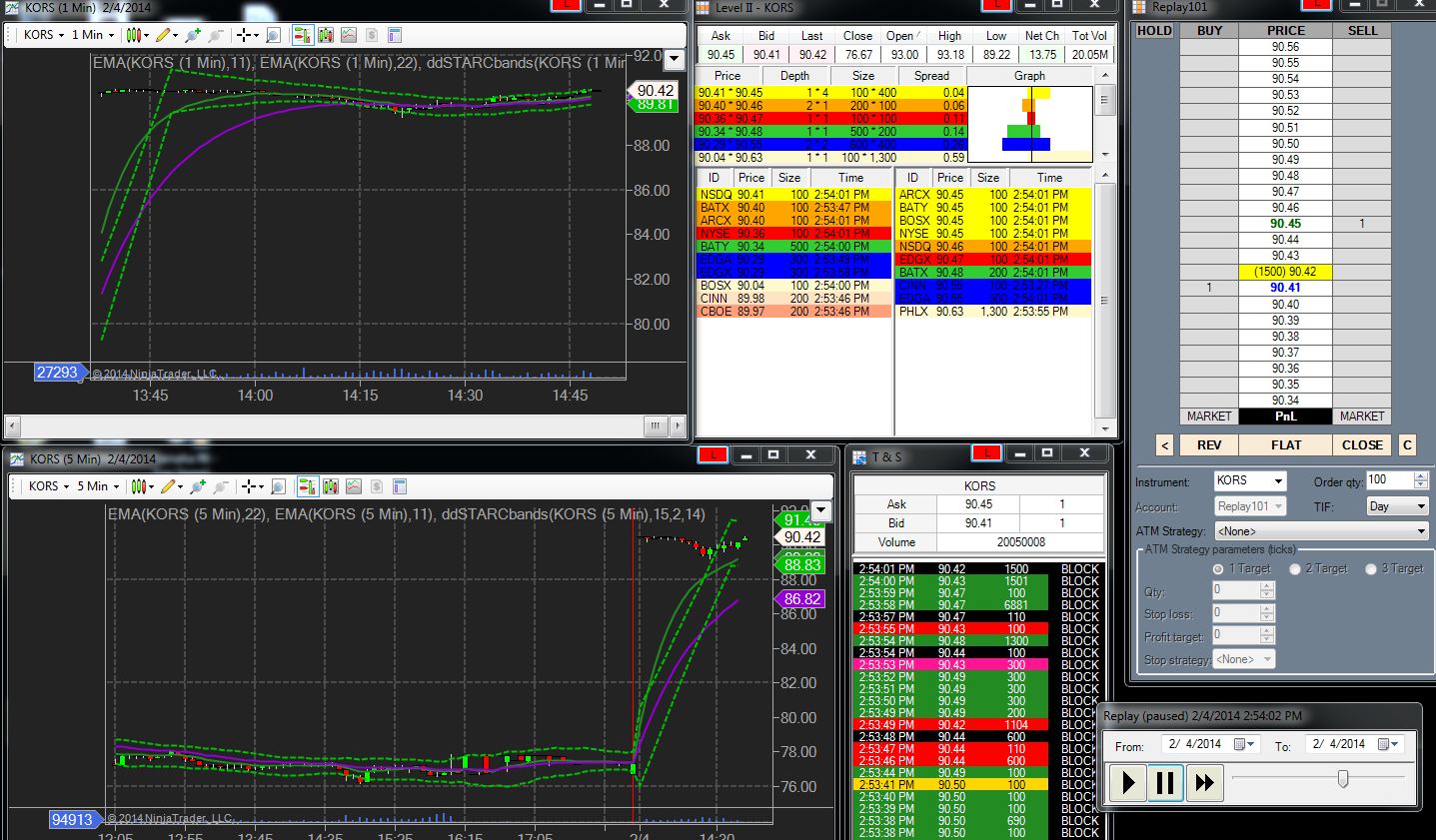Screen dimensions: 1436x840
Task: Open KORS instrument dropdown in 1 Min chart
Action: (x=44, y=35)
